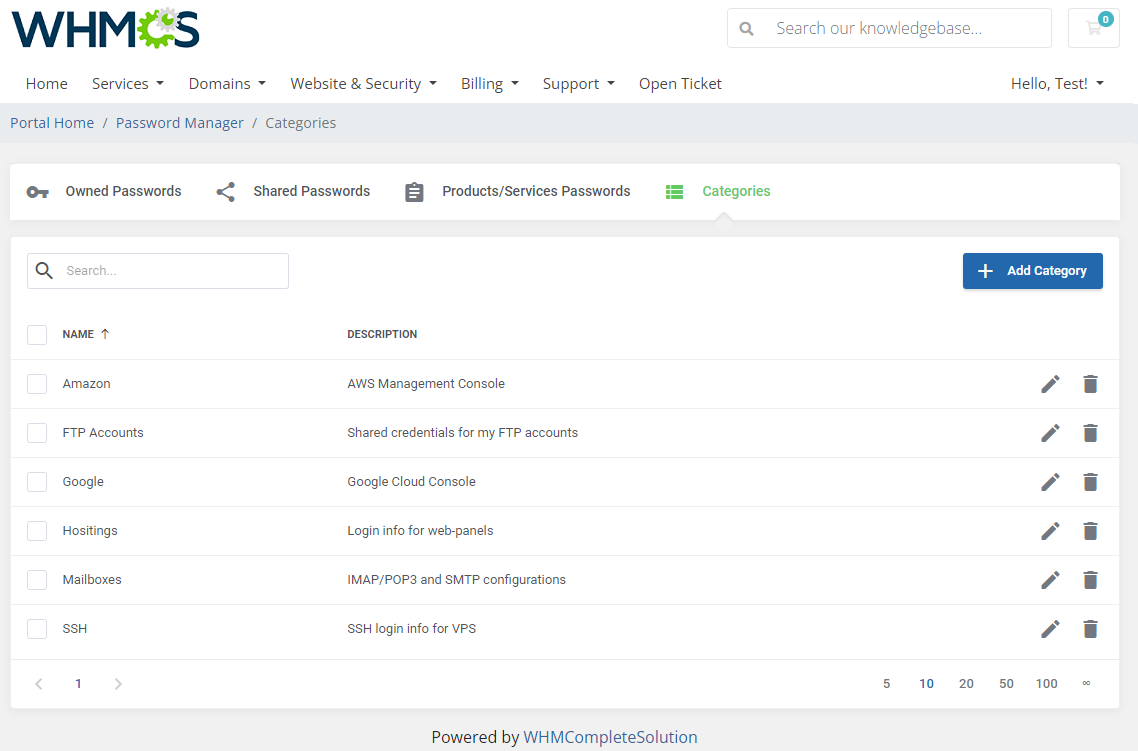Show 10 entries per page
This screenshot has height=751, width=1138.
point(926,684)
